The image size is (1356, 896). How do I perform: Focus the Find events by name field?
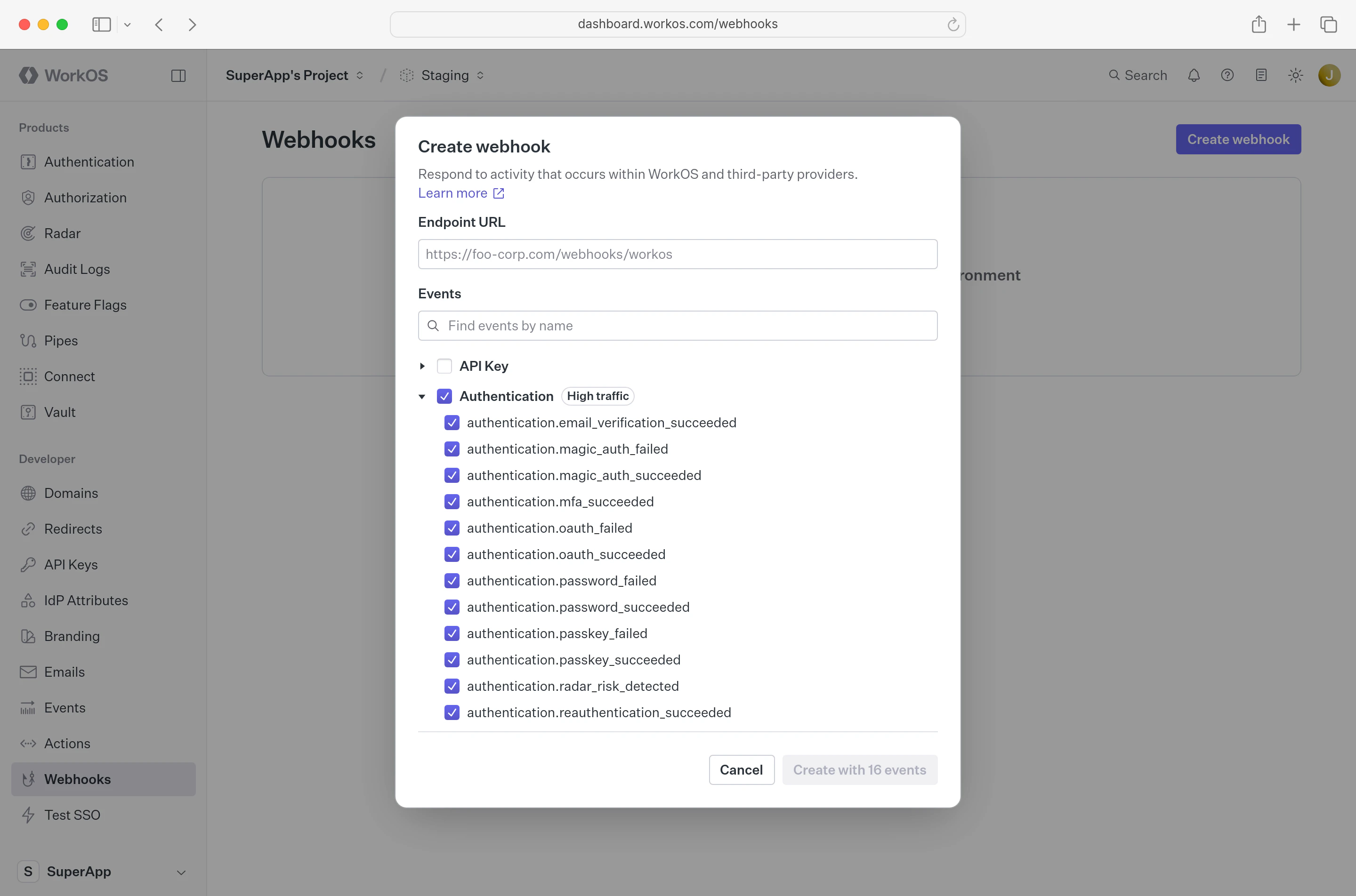pyautogui.click(x=678, y=326)
